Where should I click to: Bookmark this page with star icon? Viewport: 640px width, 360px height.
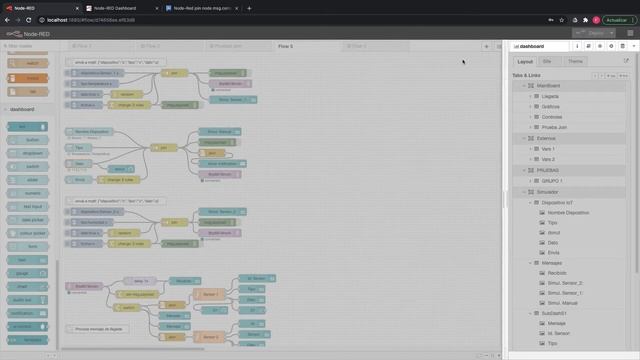562,20
